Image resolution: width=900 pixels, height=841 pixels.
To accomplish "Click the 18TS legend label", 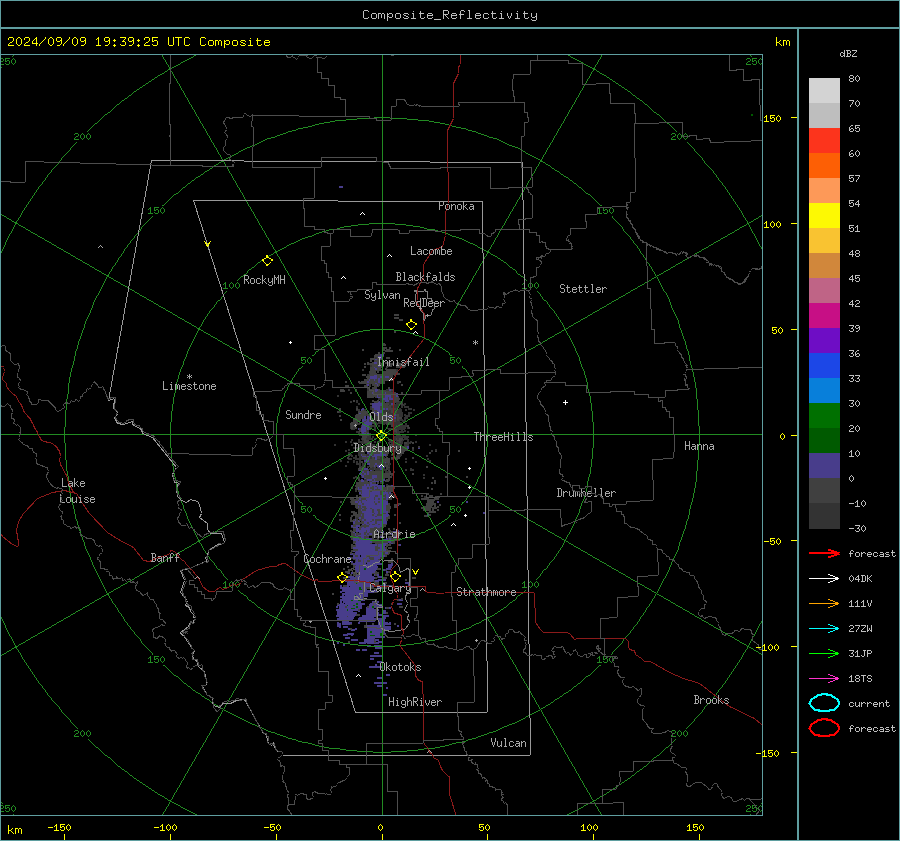I will point(860,679).
